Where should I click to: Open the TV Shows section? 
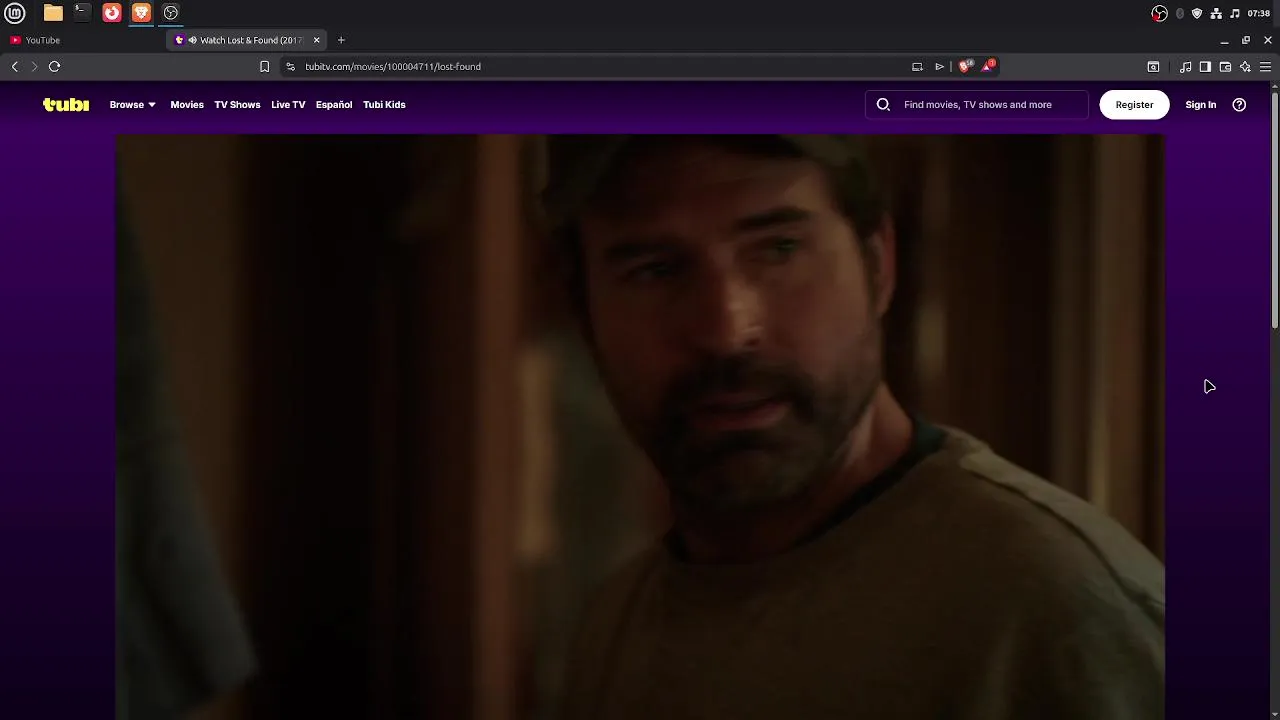[x=237, y=104]
